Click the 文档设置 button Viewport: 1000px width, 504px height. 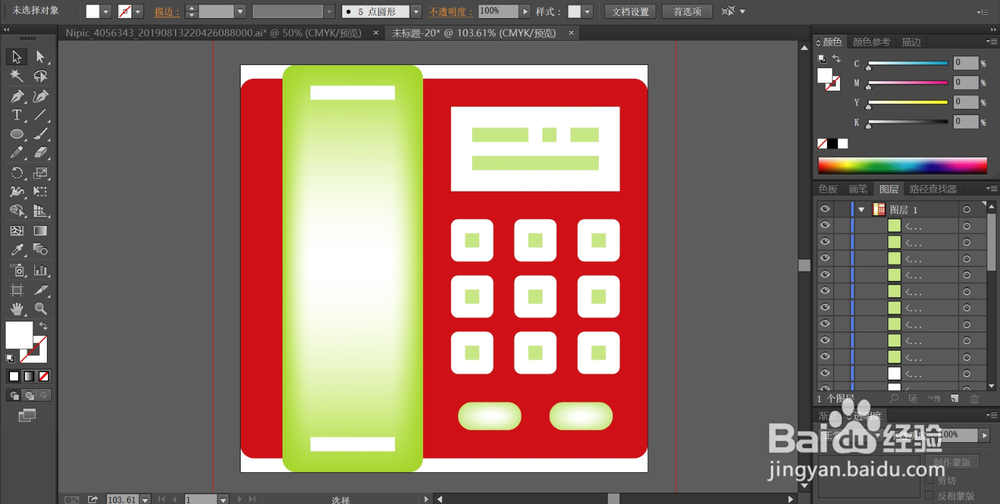(630, 11)
